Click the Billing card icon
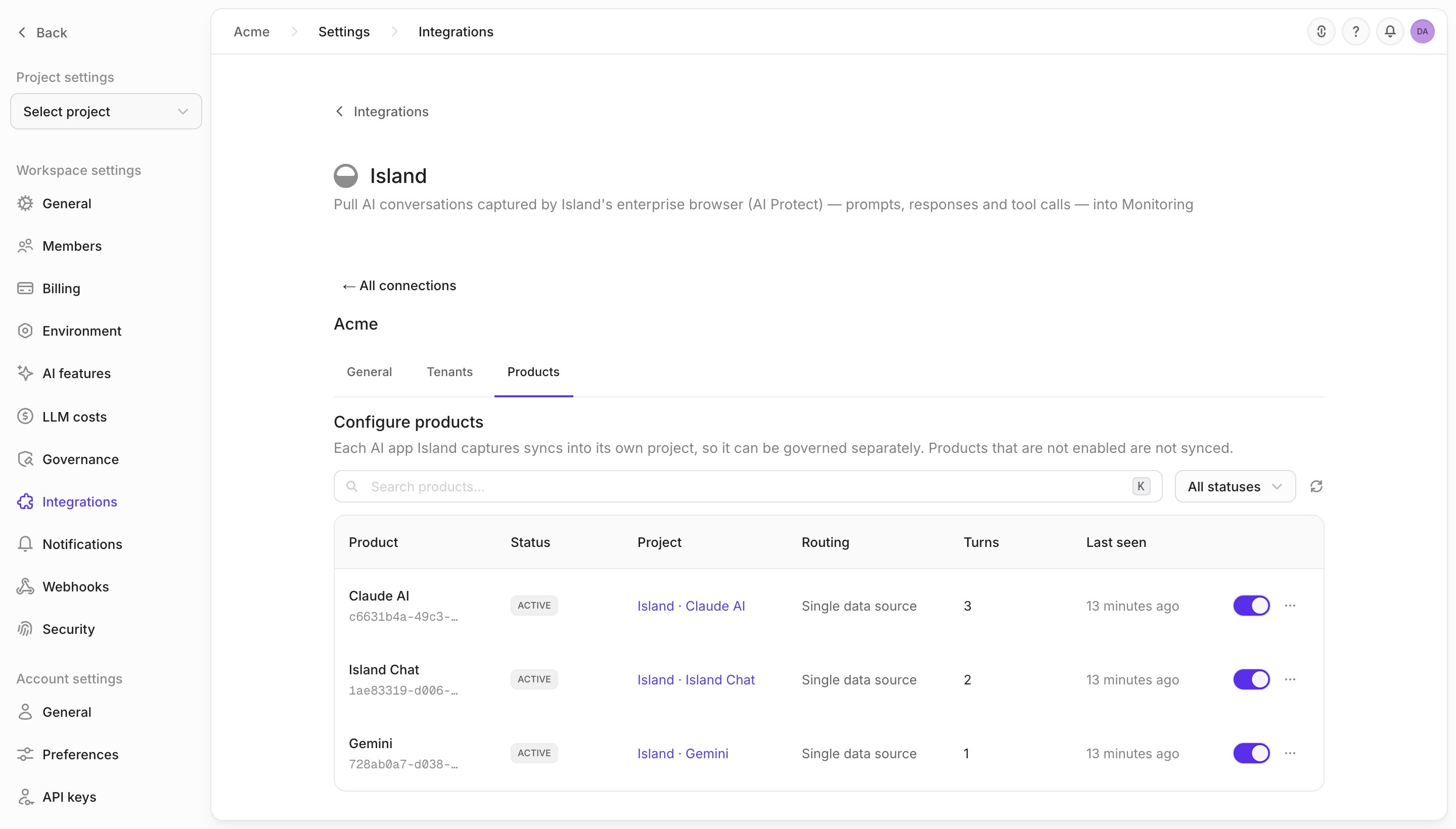Viewport: 1456px width, 829px height. point(25,288)
